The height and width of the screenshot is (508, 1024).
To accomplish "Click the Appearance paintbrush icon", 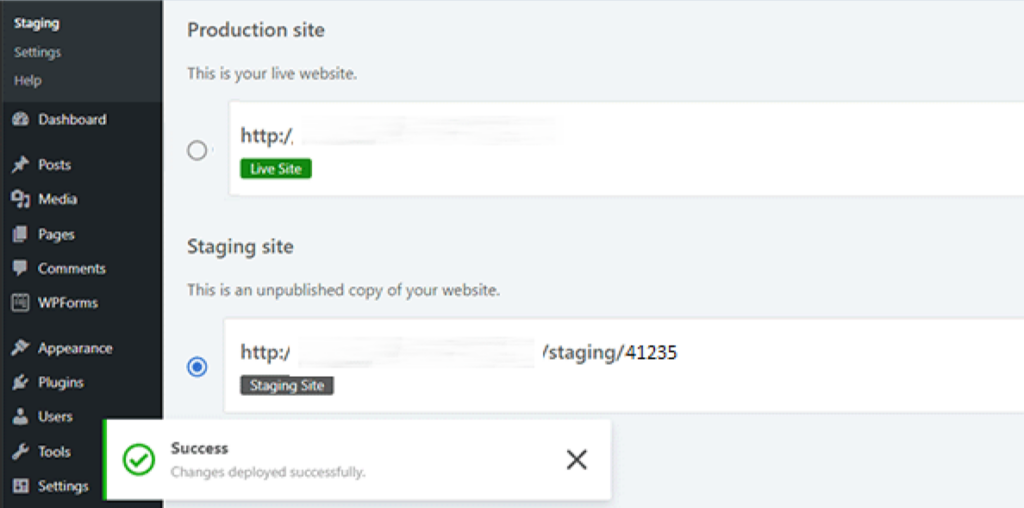I will pyautogui.click(x=20, y=349).
